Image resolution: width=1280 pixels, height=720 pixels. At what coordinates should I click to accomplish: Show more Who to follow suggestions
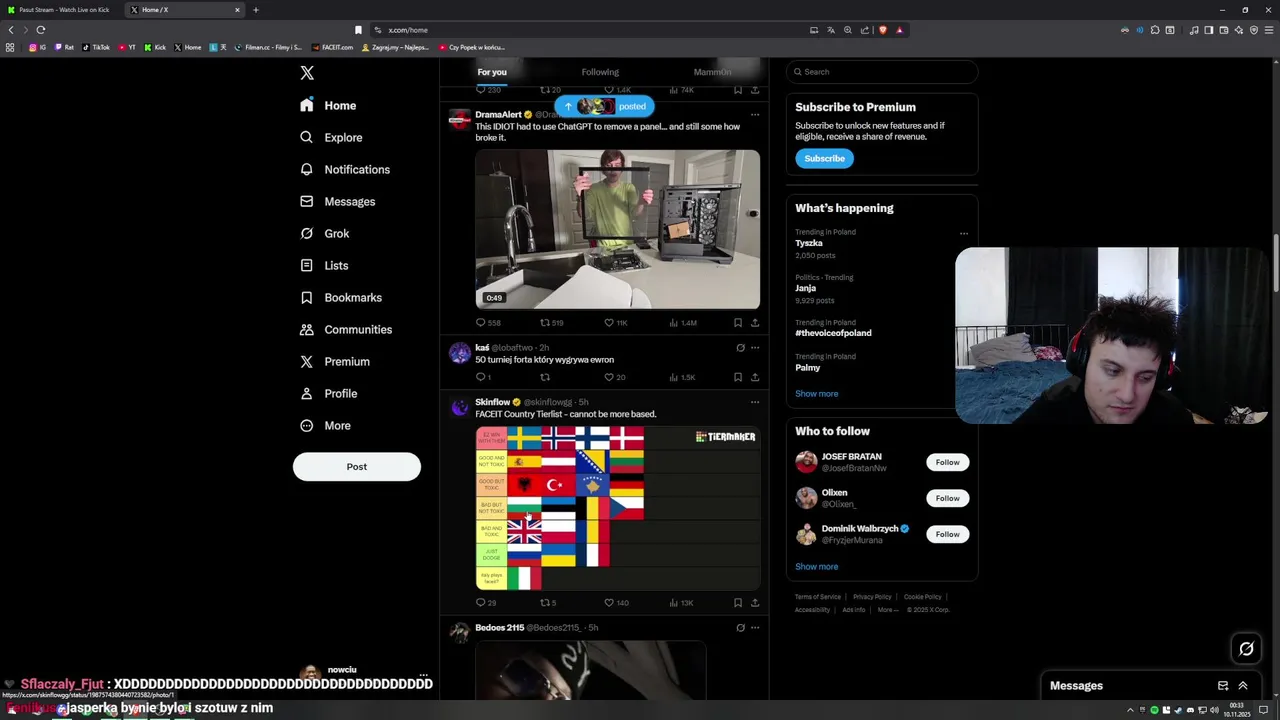click(817, 567)
